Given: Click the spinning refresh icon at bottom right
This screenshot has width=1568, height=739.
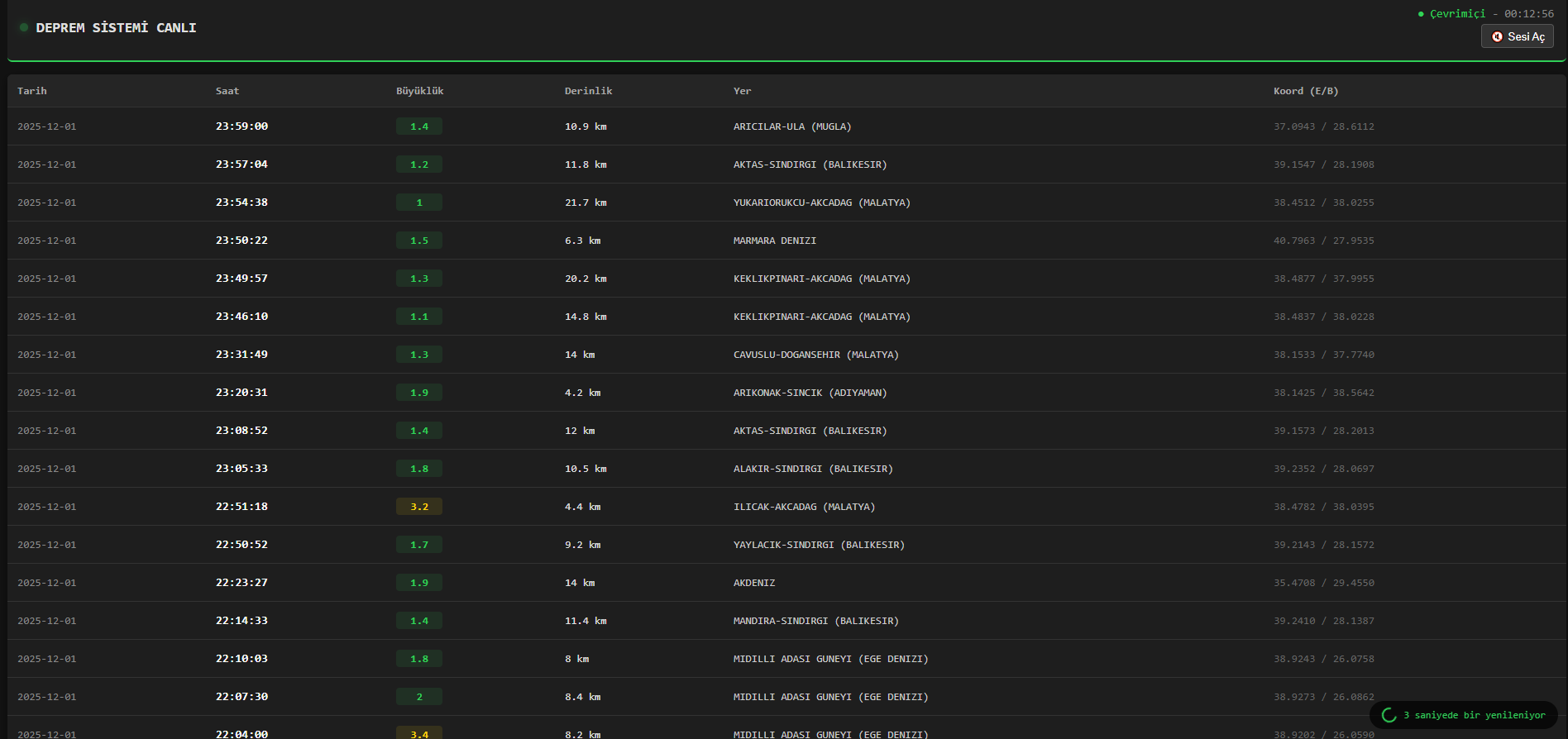Looking at the screenshot, I should click(x=1389, y=715).
